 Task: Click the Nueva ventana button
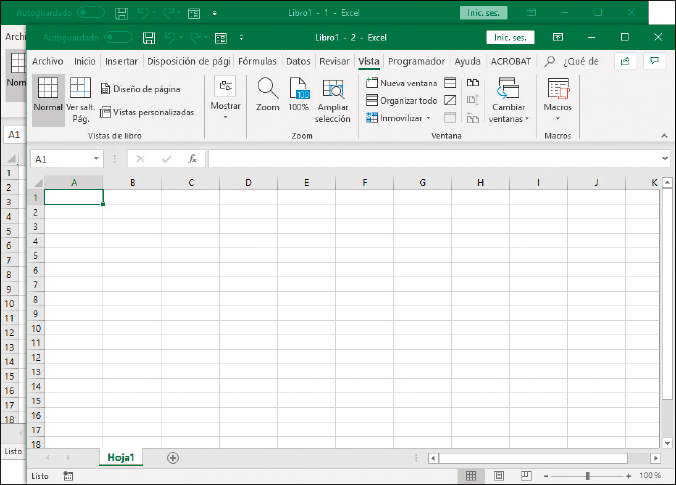point(402,83)
